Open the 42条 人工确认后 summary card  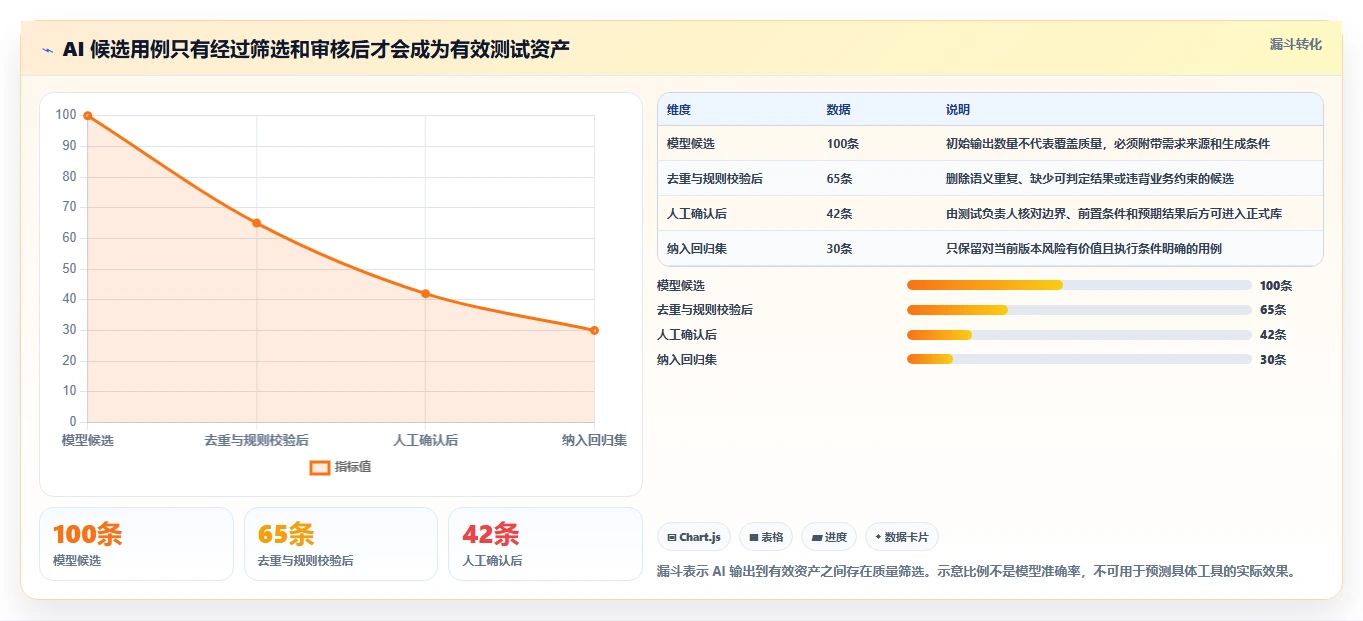pos(545,544)
